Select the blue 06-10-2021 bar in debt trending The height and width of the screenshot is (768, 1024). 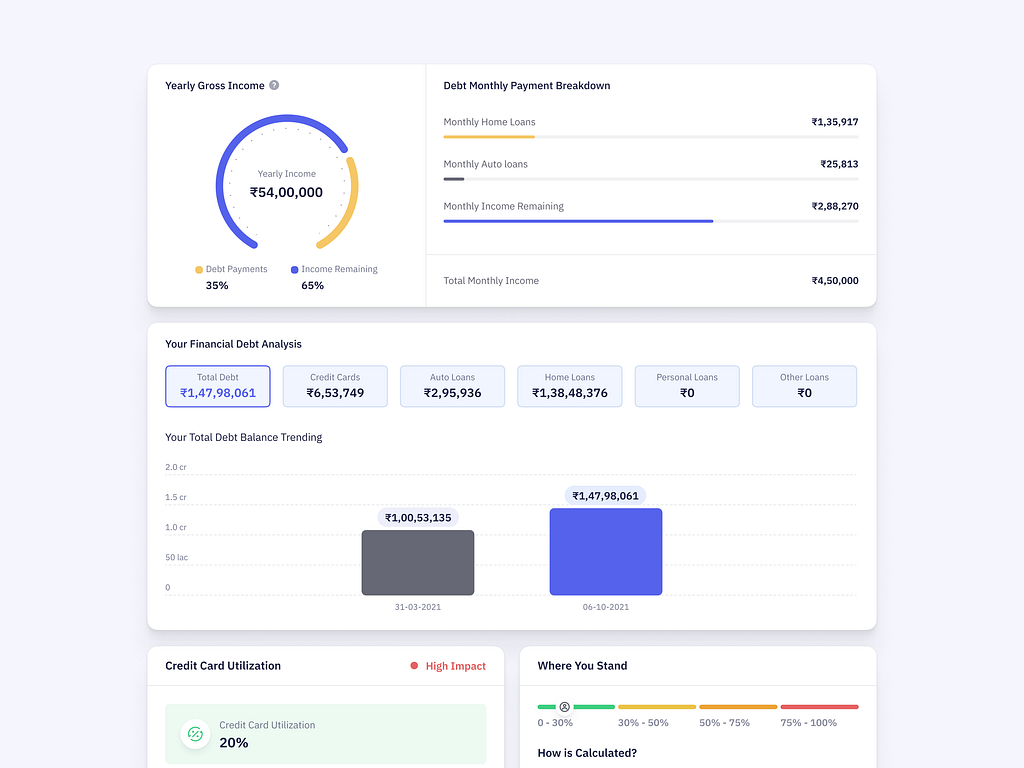(x=605, y=551)
